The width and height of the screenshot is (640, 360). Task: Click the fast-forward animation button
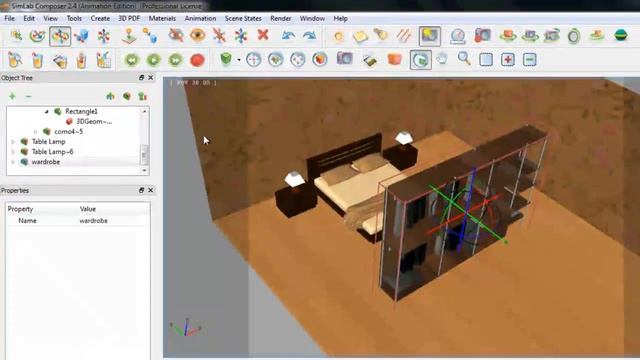click(176, 60)
